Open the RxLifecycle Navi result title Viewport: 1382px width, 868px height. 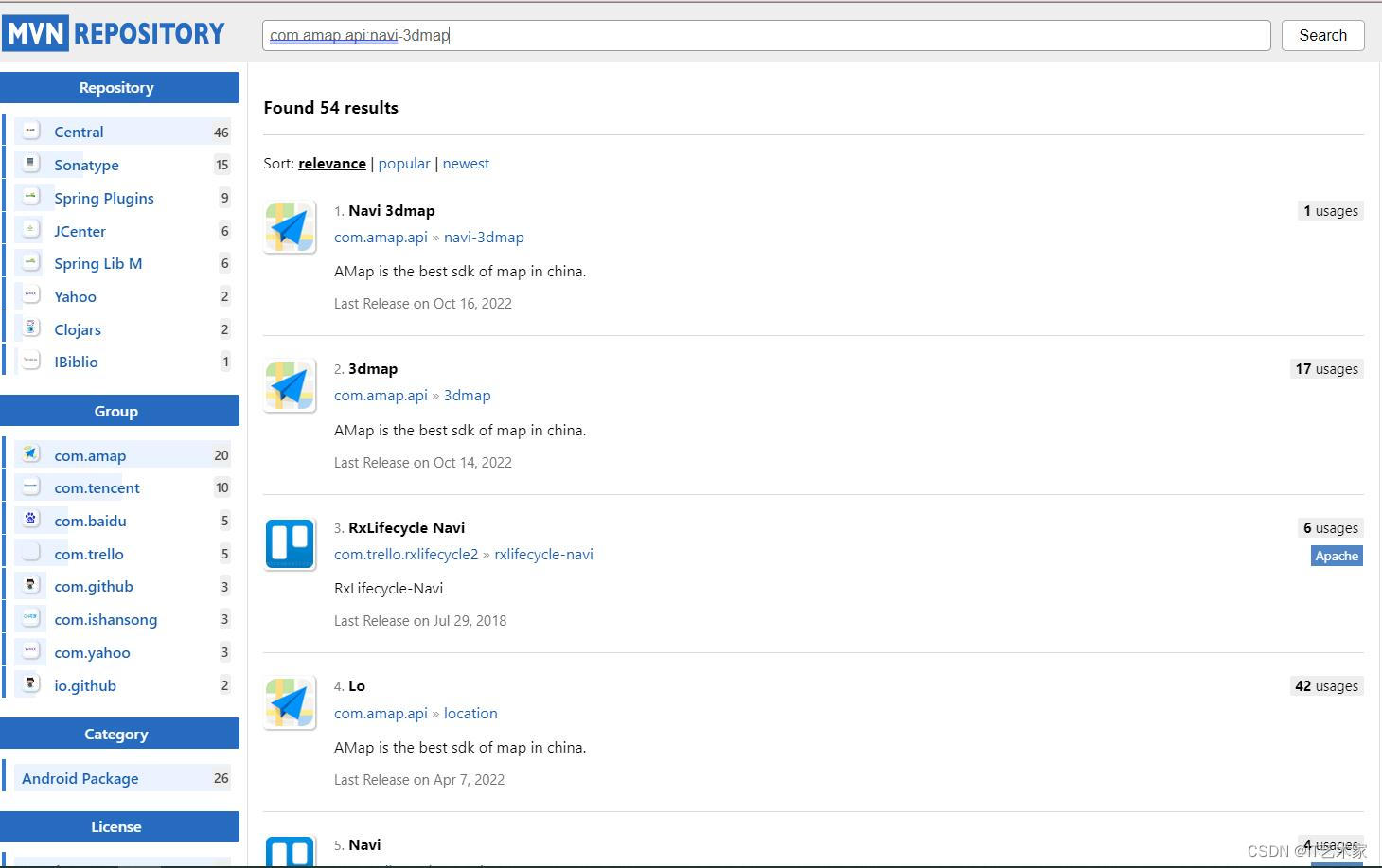coord(407,527)
